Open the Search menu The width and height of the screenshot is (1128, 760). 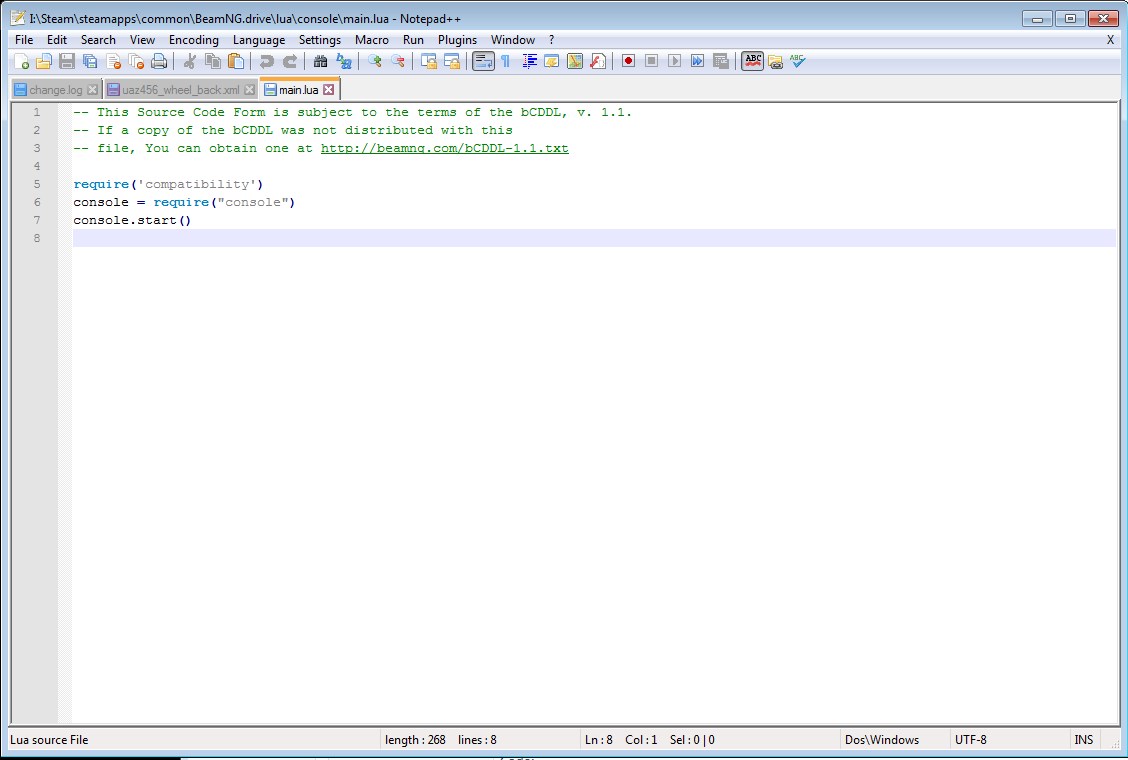pos(98,40)
